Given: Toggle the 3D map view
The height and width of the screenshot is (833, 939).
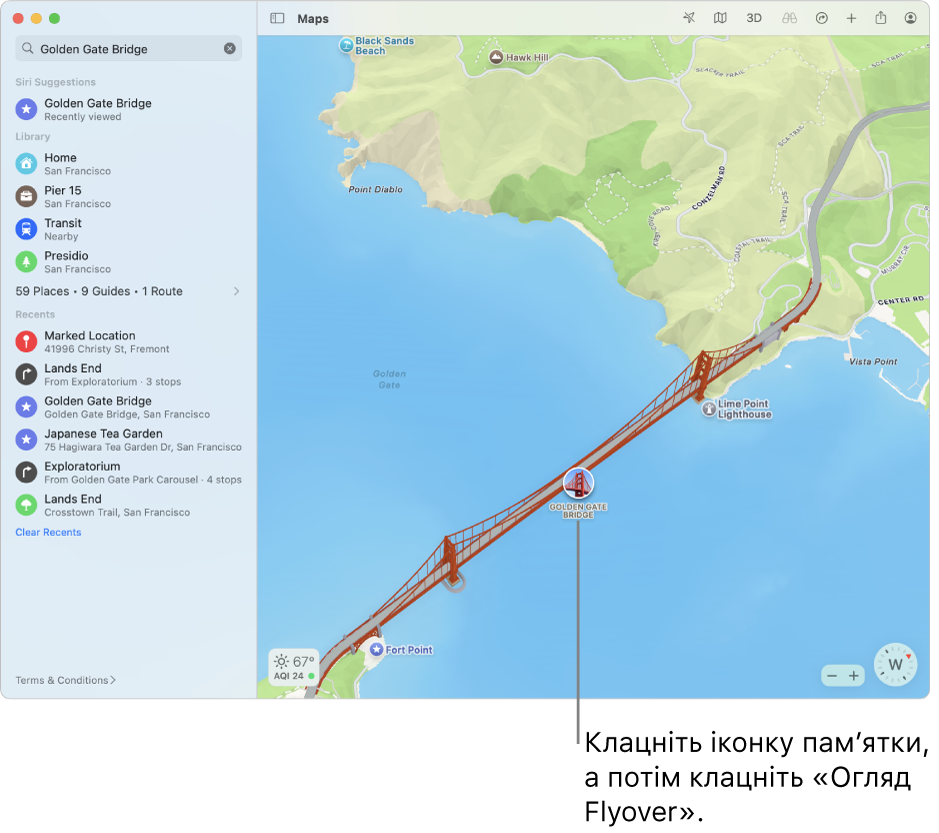Looking at the screenshot, I should pos(753,19).
